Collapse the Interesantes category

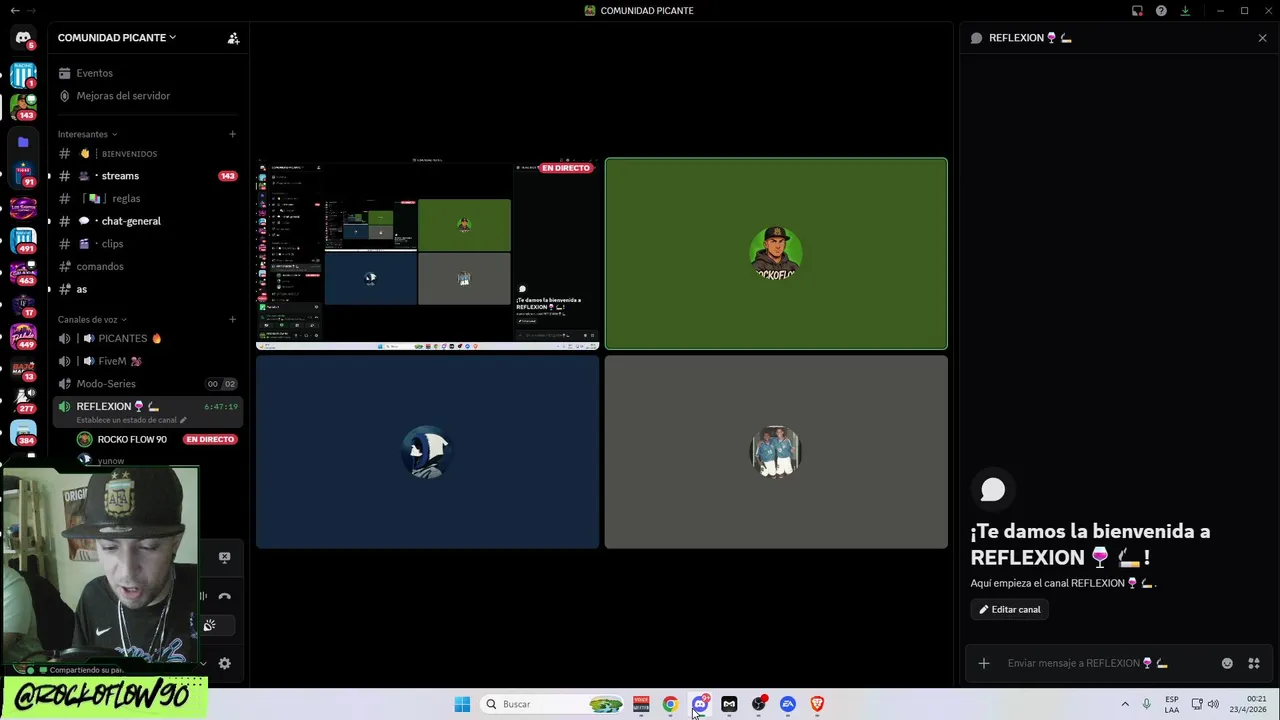point(87,134)
